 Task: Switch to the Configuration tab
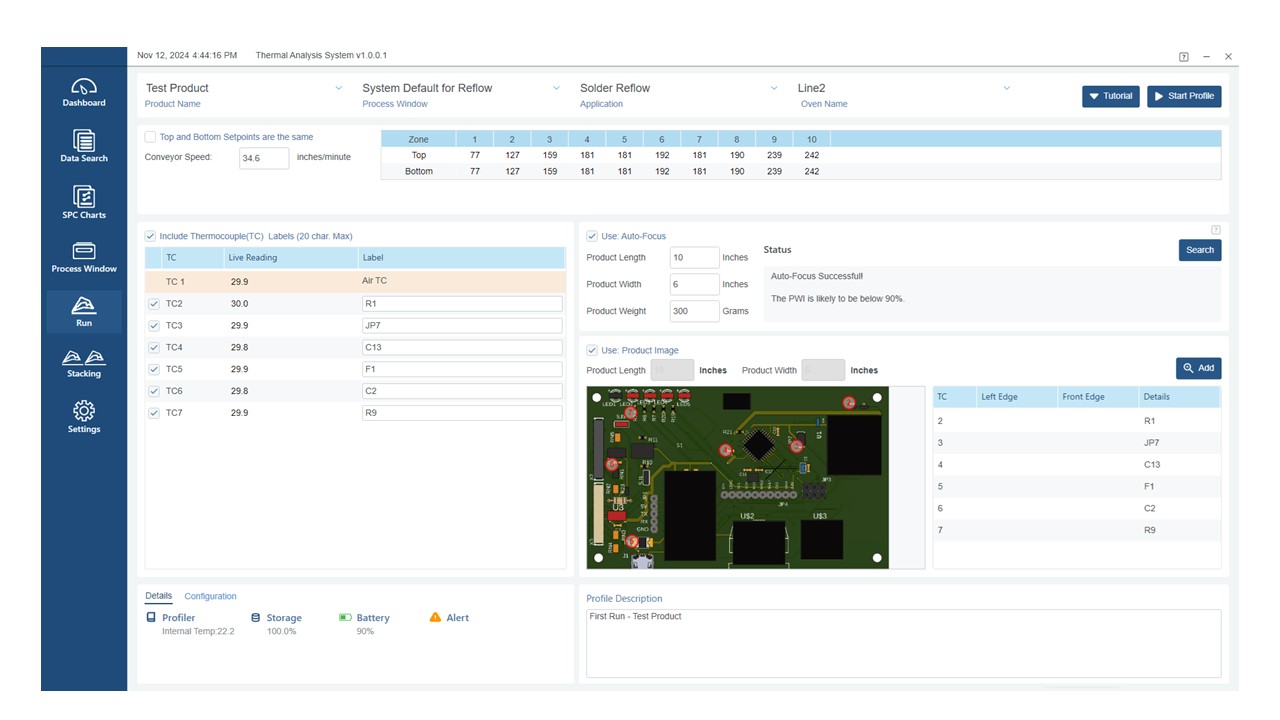point(210,596)
